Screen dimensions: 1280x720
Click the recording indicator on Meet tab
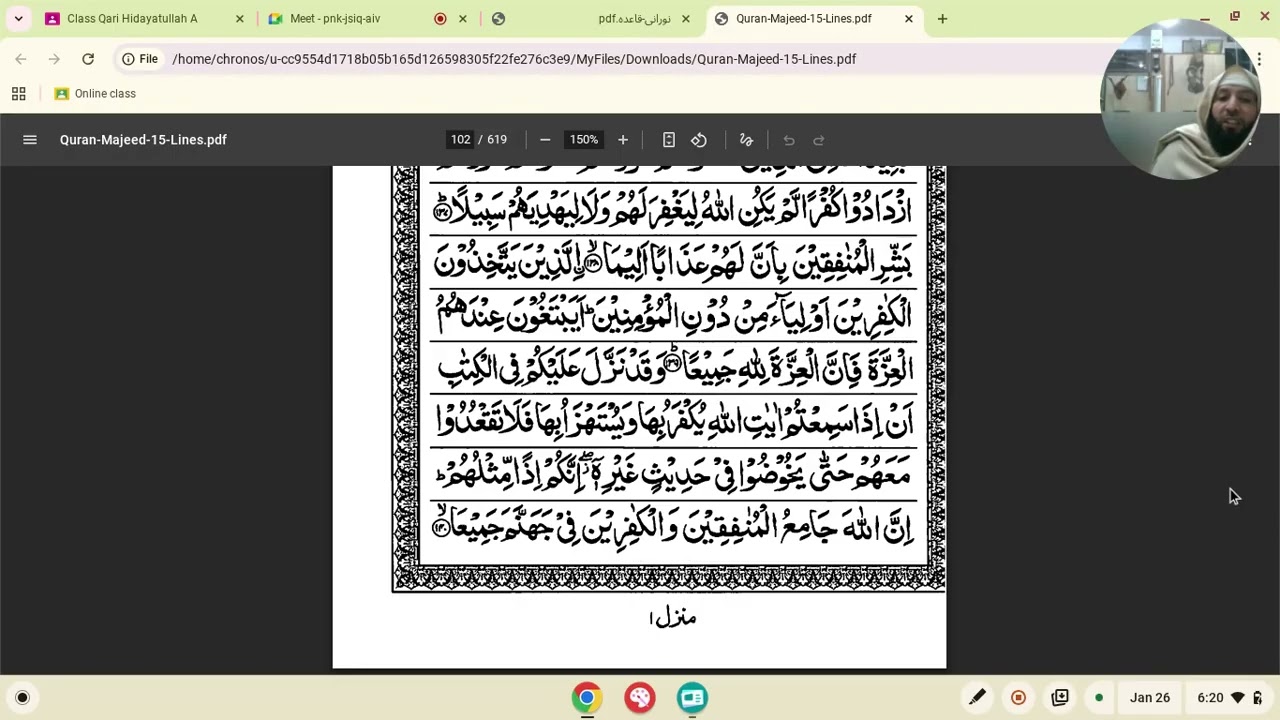pyautogui.click(x=440, y=18)
